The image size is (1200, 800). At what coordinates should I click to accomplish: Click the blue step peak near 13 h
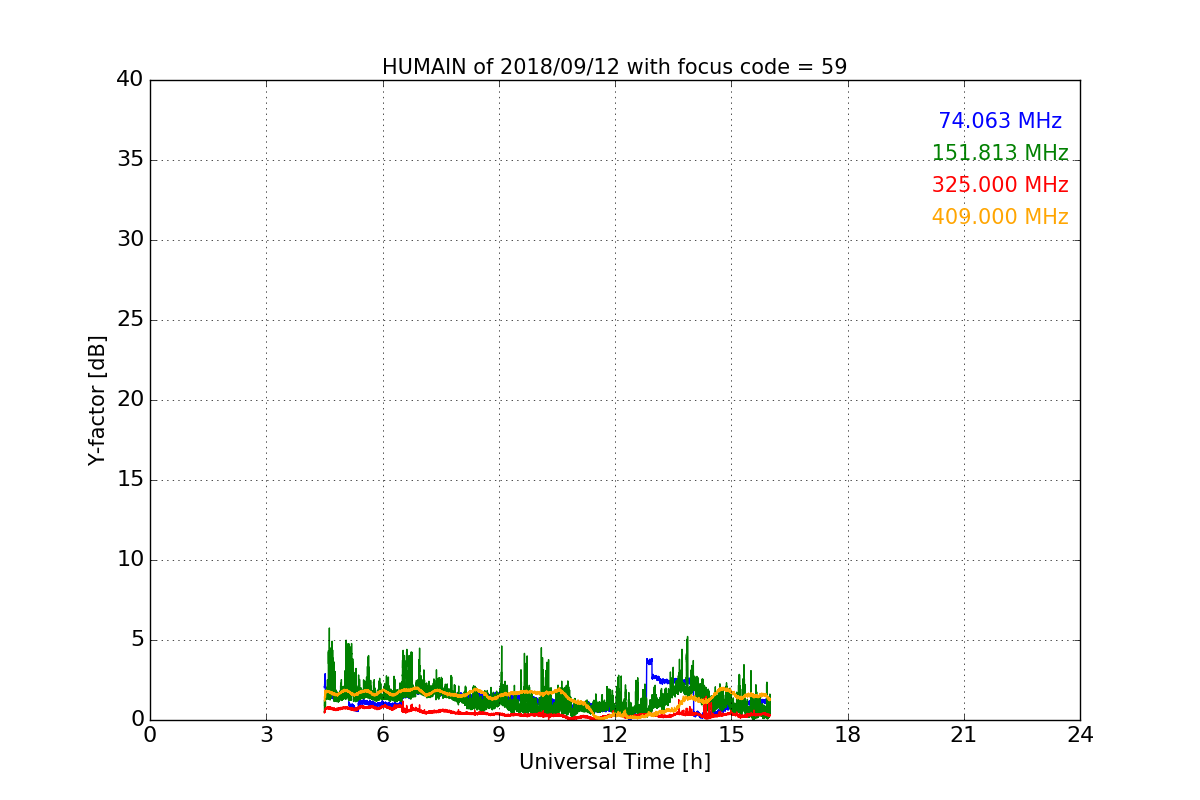point(649,661)
